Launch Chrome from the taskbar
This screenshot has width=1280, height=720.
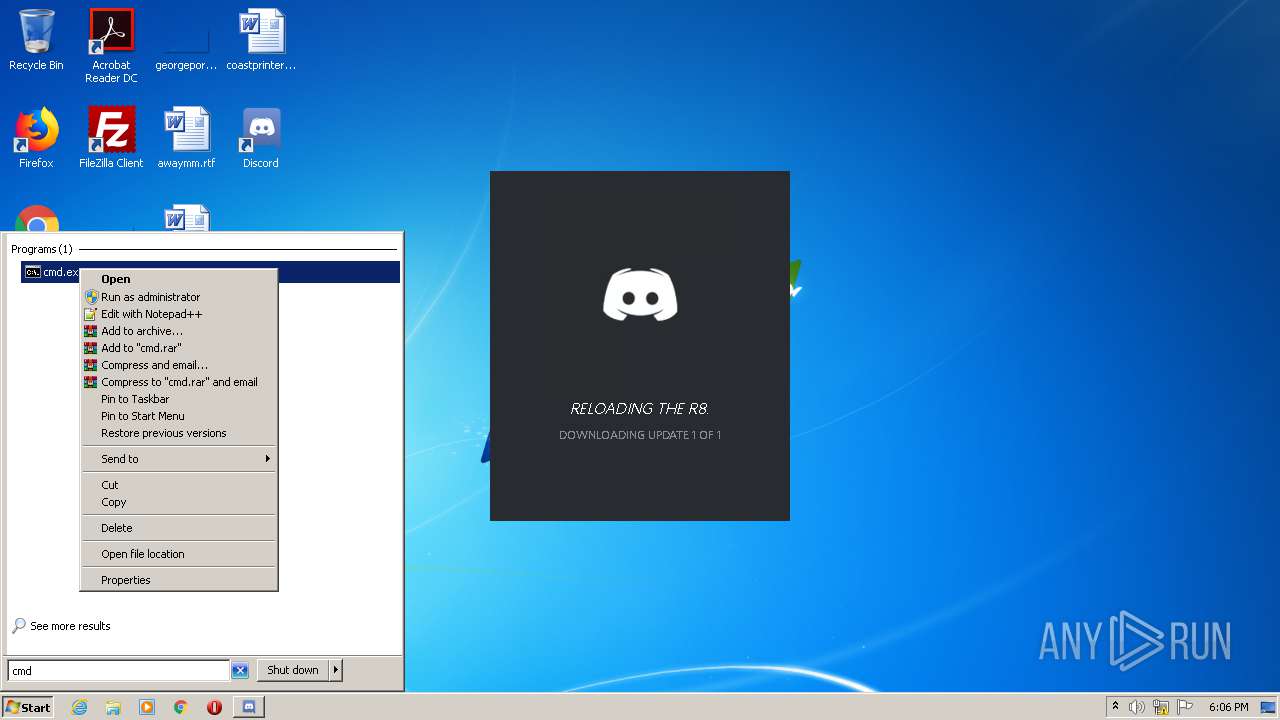pyautogui.click(x=181, y=707)
